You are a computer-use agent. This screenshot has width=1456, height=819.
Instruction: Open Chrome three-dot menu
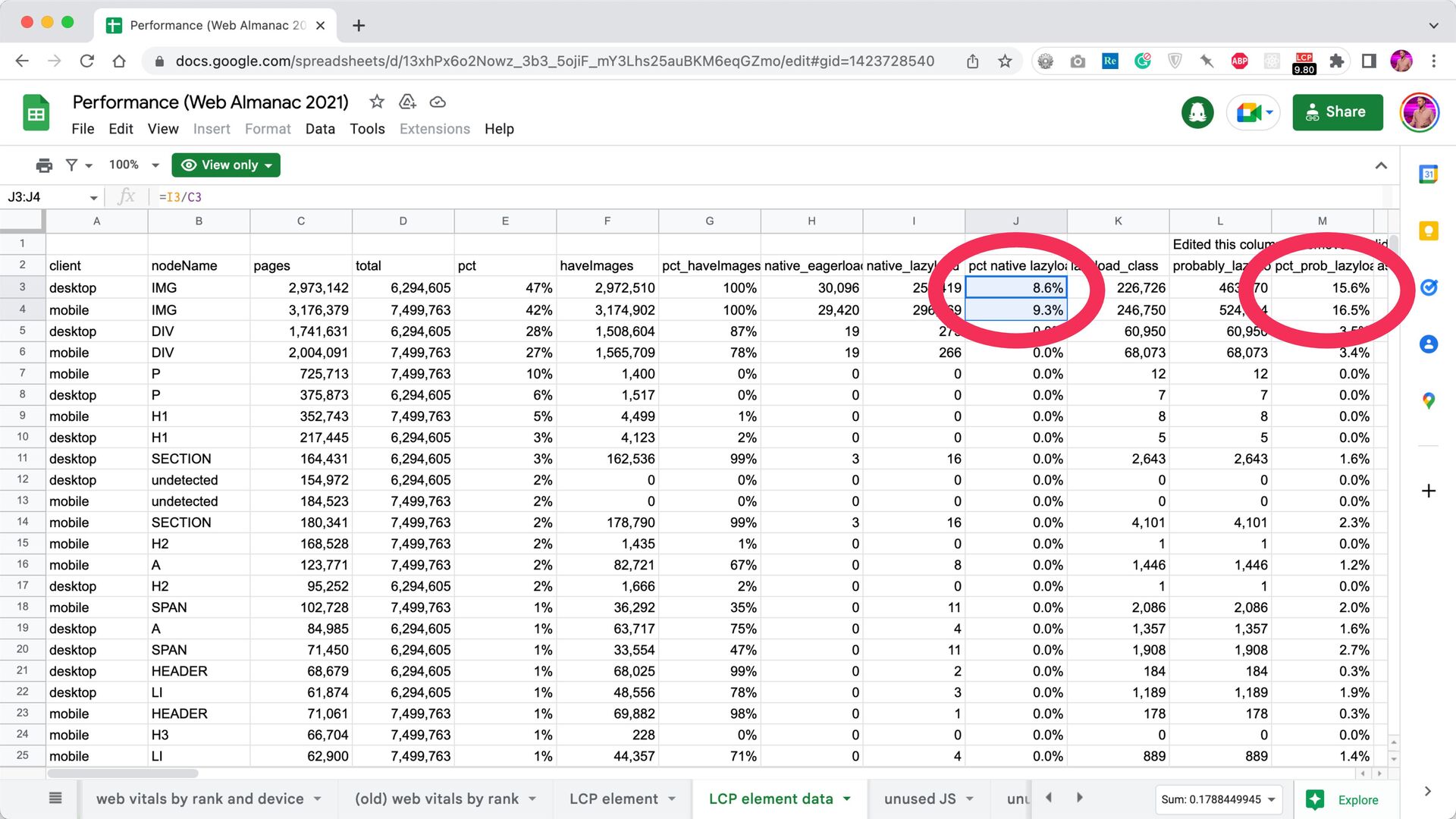(1433, 61)
